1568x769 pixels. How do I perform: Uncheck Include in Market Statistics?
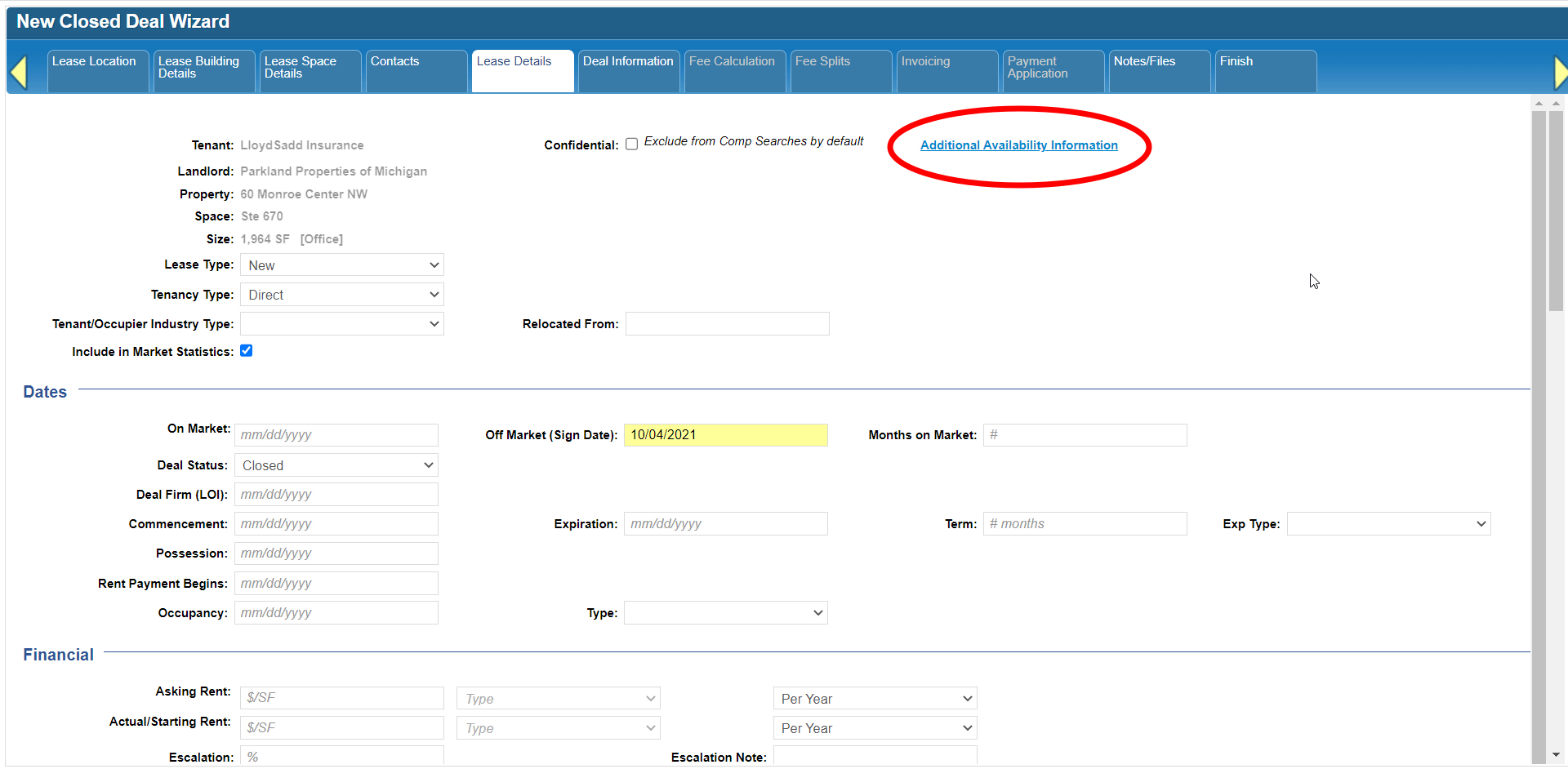[x=246, y=351]
